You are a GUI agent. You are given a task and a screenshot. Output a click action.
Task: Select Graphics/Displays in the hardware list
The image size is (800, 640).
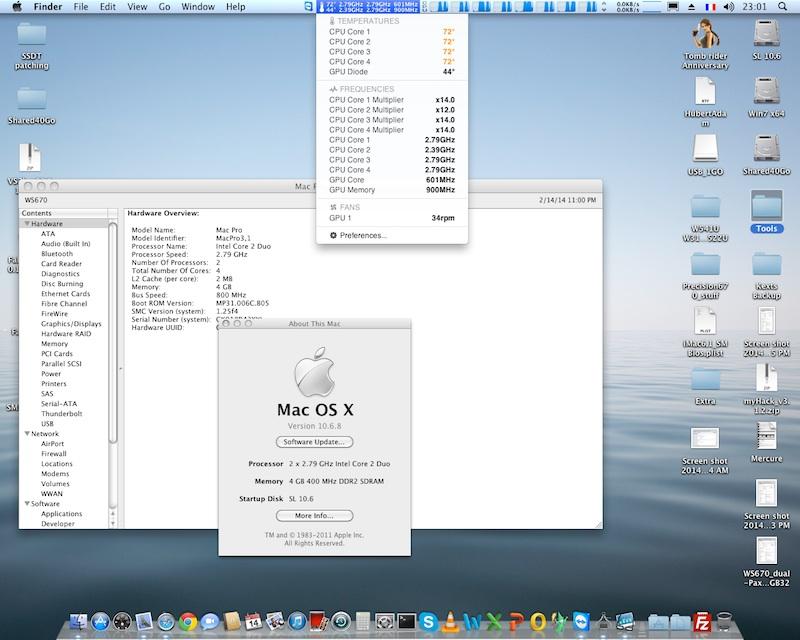click(71, 324)
